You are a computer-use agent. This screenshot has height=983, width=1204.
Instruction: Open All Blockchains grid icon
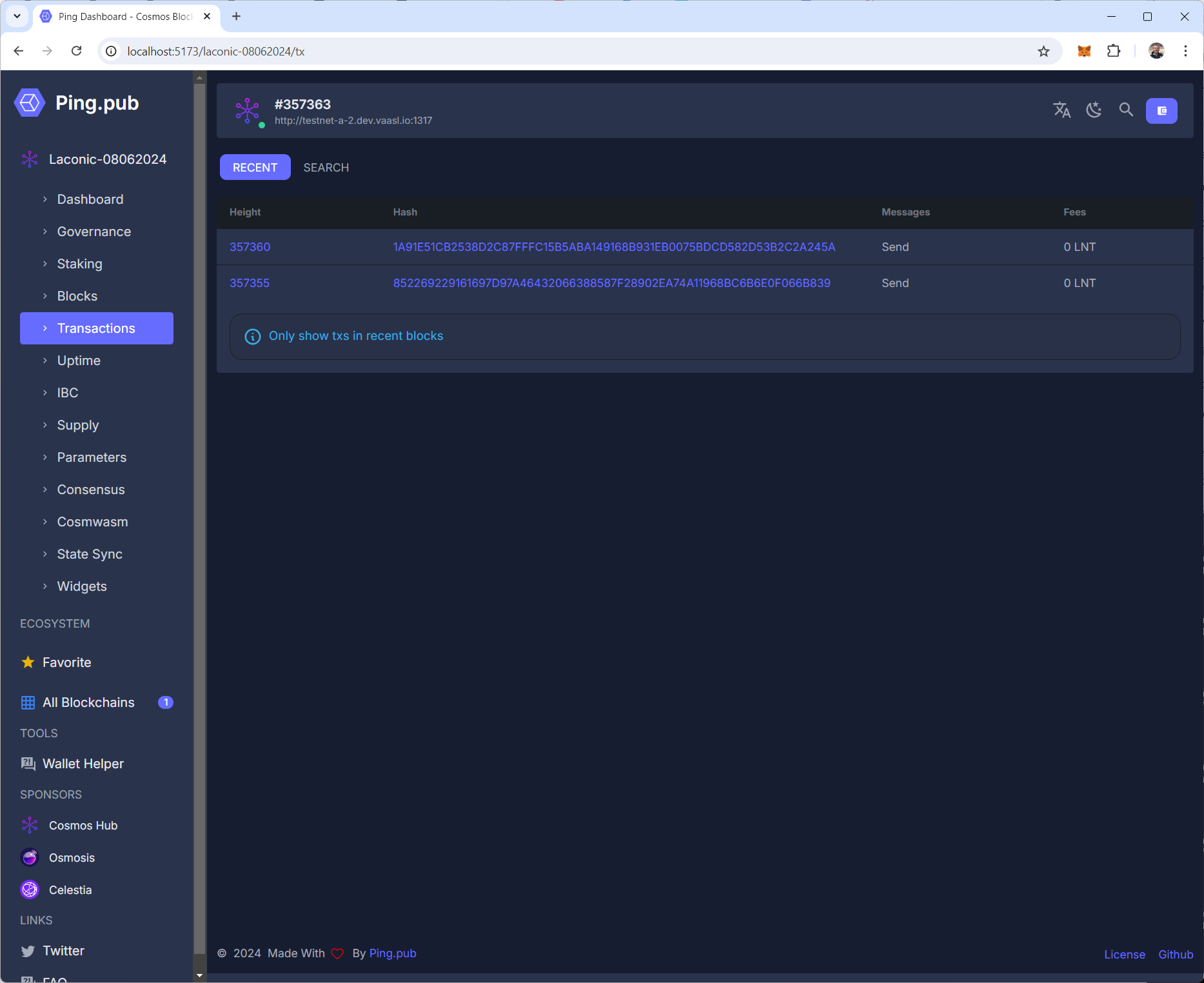click(x=28, y=702)
